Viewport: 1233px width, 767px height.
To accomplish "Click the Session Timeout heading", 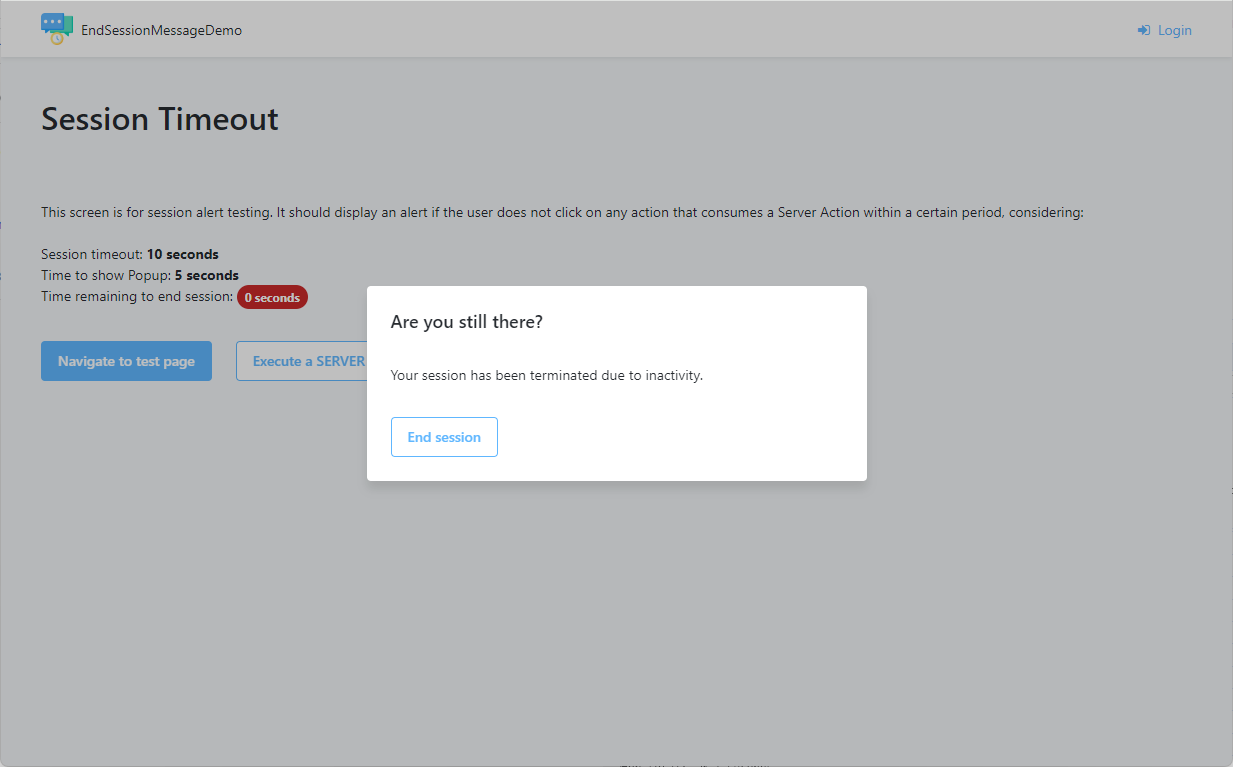I will click(160, 119).
